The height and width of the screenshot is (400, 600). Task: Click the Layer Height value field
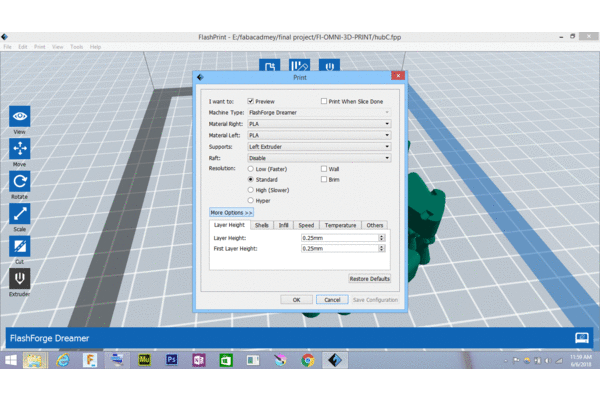[x=340, y=238]
